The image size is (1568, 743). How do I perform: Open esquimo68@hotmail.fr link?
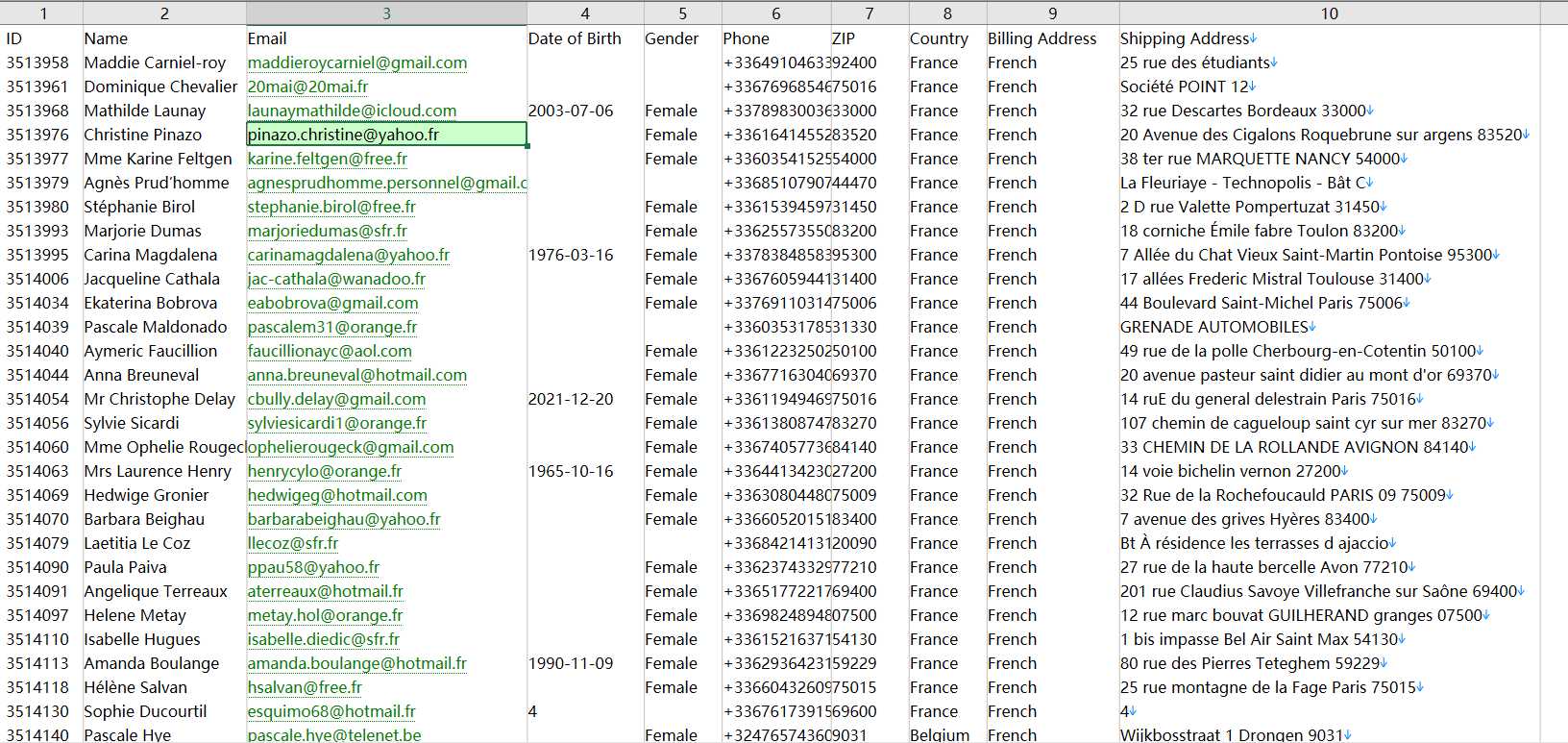tap(331, 711)
